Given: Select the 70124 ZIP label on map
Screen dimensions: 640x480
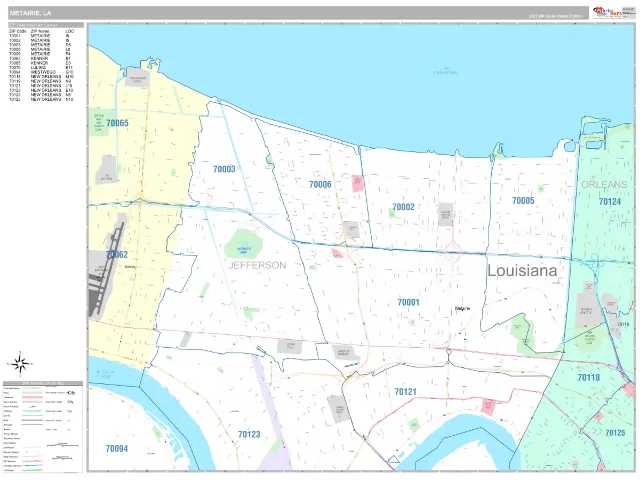Looking at the screenshot, I should click(610, 201).
